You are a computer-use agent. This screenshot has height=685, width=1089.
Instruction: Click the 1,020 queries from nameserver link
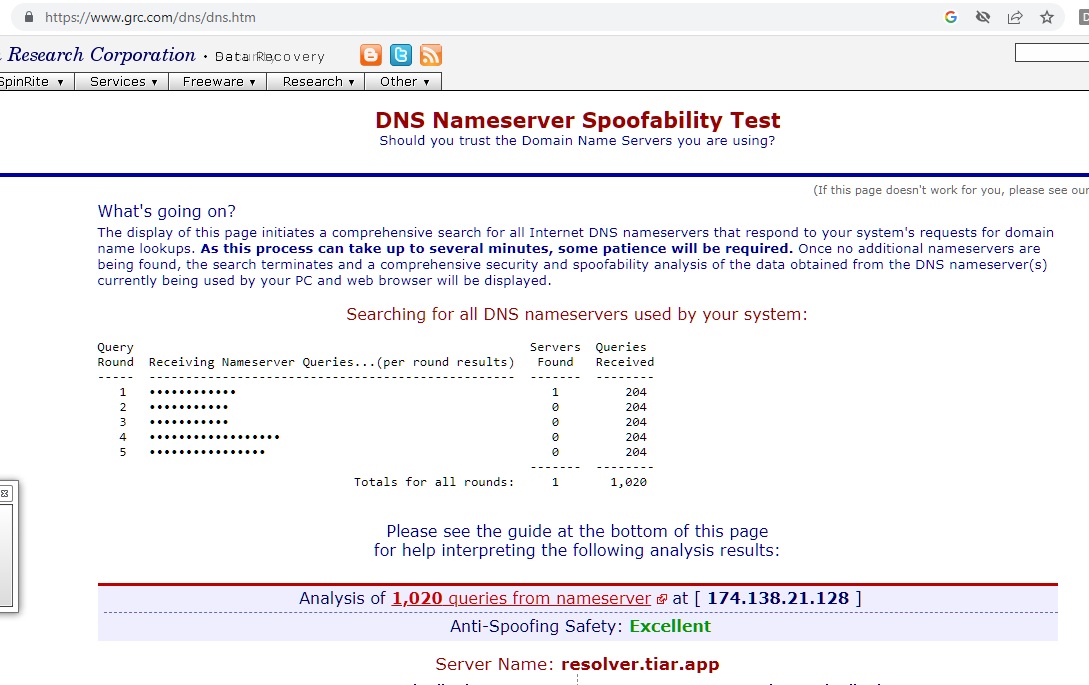521,598
